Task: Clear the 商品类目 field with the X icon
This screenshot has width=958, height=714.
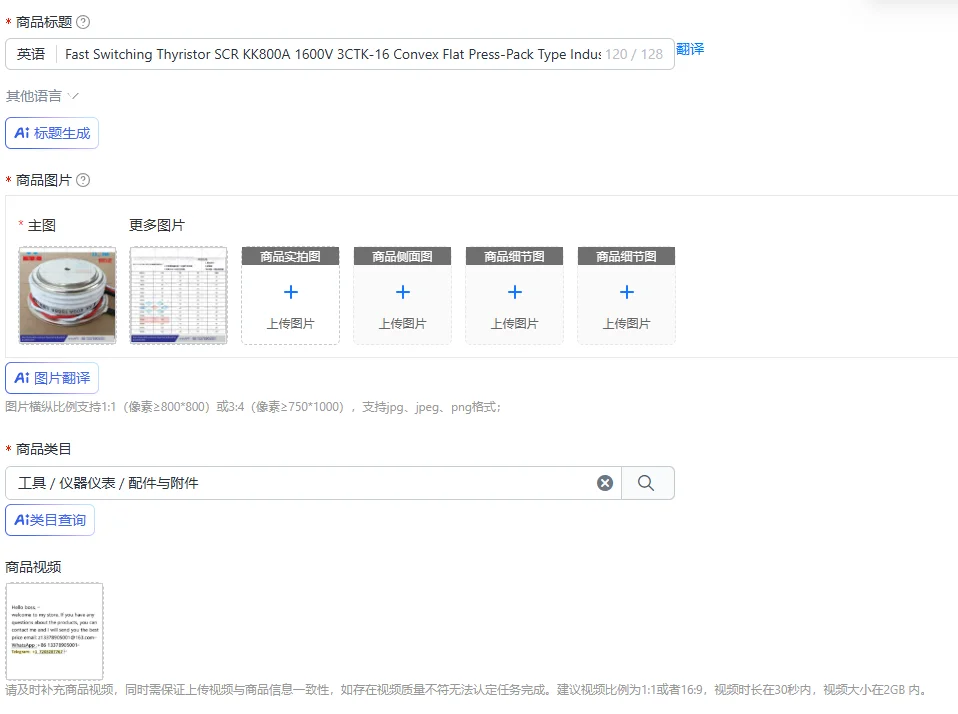Action: [x=605, y=483]
